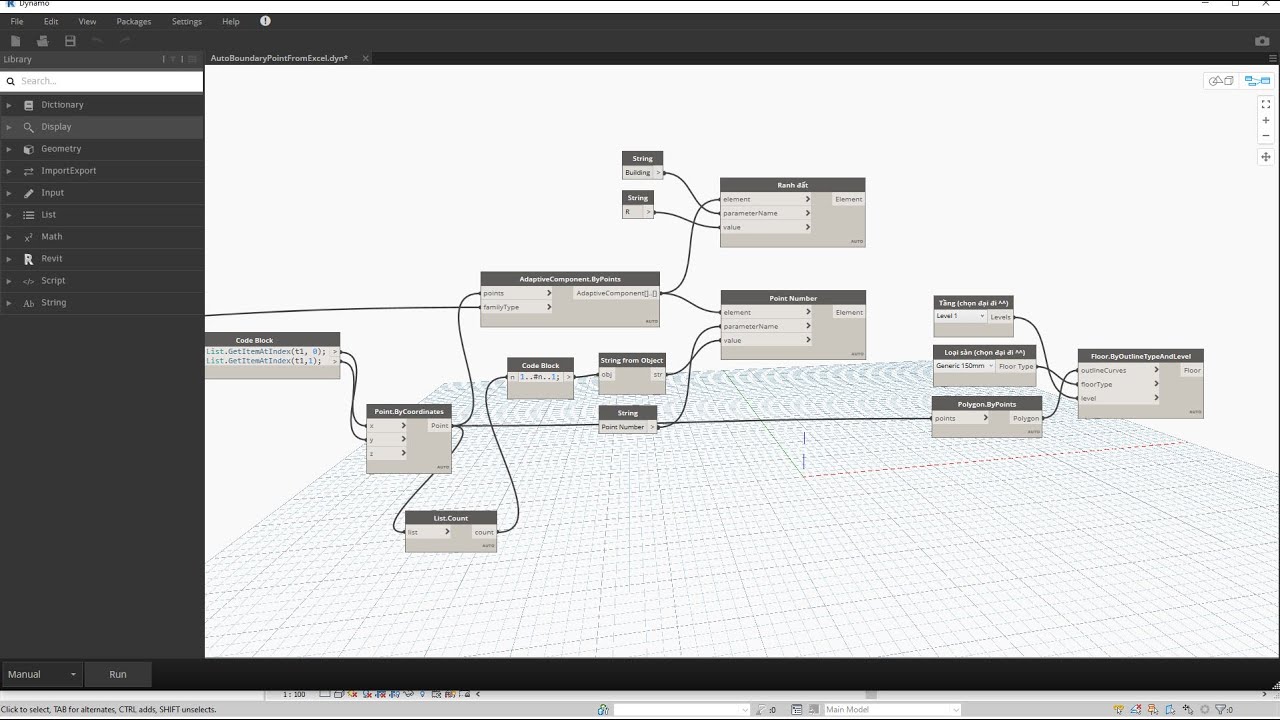Screen dimensions: 1280x720
Task: Select the AutoBoundaryPointFromExcel.dyn tab
Action: (279, 58)
